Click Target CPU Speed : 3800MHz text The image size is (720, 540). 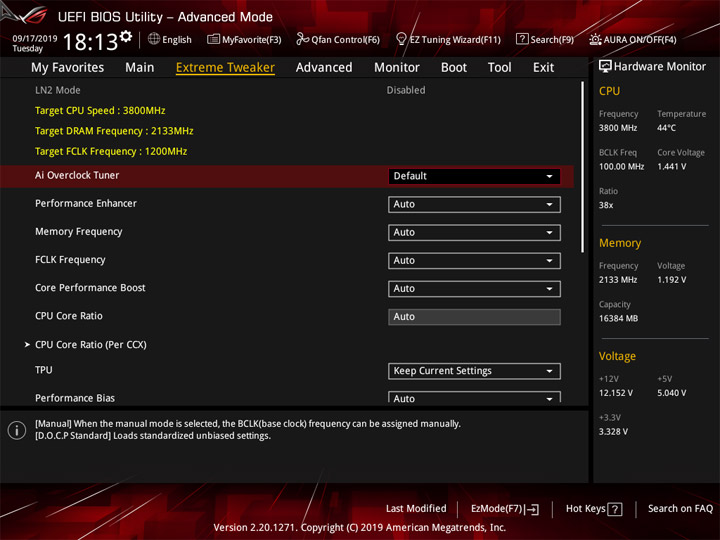click(100, 111)
